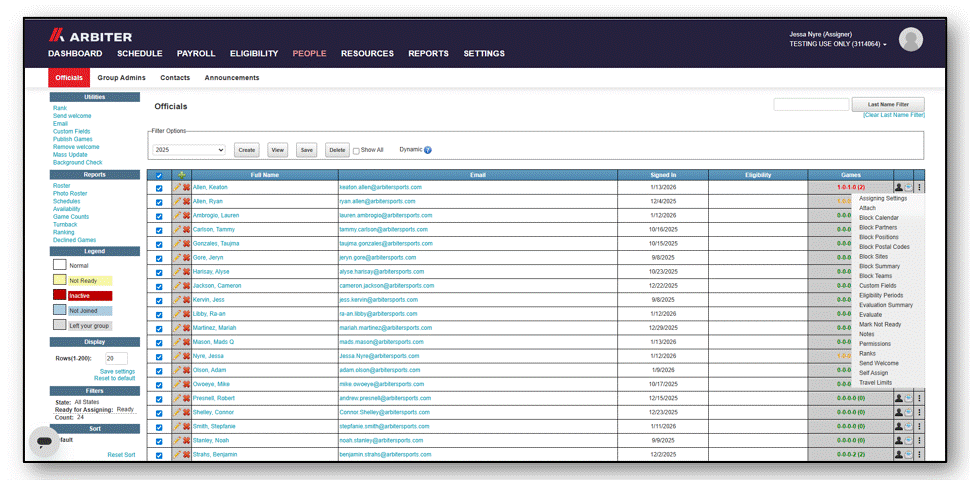
Task: Open the Group Admins tab
Action: click(x=121, y=78)
